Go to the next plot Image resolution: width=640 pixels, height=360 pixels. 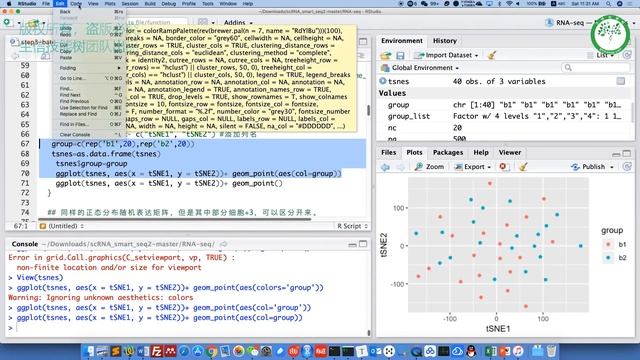coord(400,167)
